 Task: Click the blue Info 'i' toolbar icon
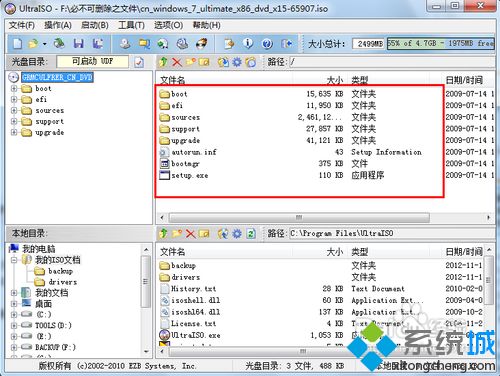(x=248, y=44)
